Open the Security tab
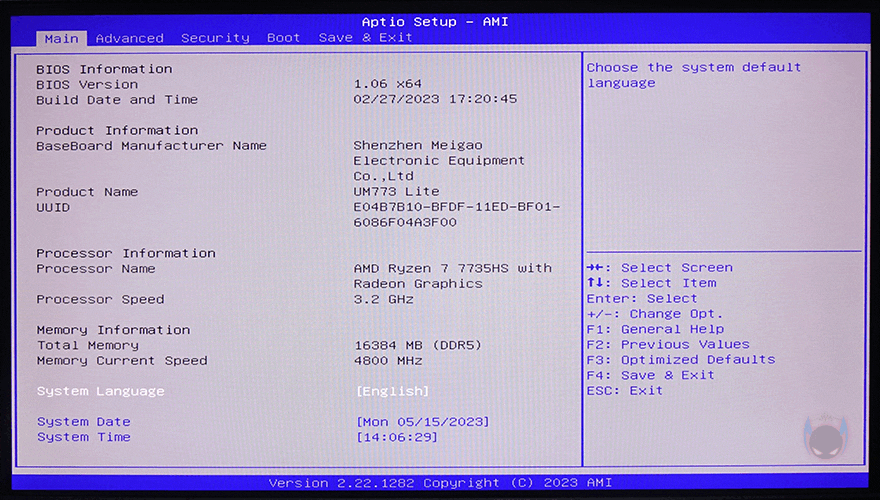This screenshot has width=880, height=500. pyautogui.click(x=215, y=38)
